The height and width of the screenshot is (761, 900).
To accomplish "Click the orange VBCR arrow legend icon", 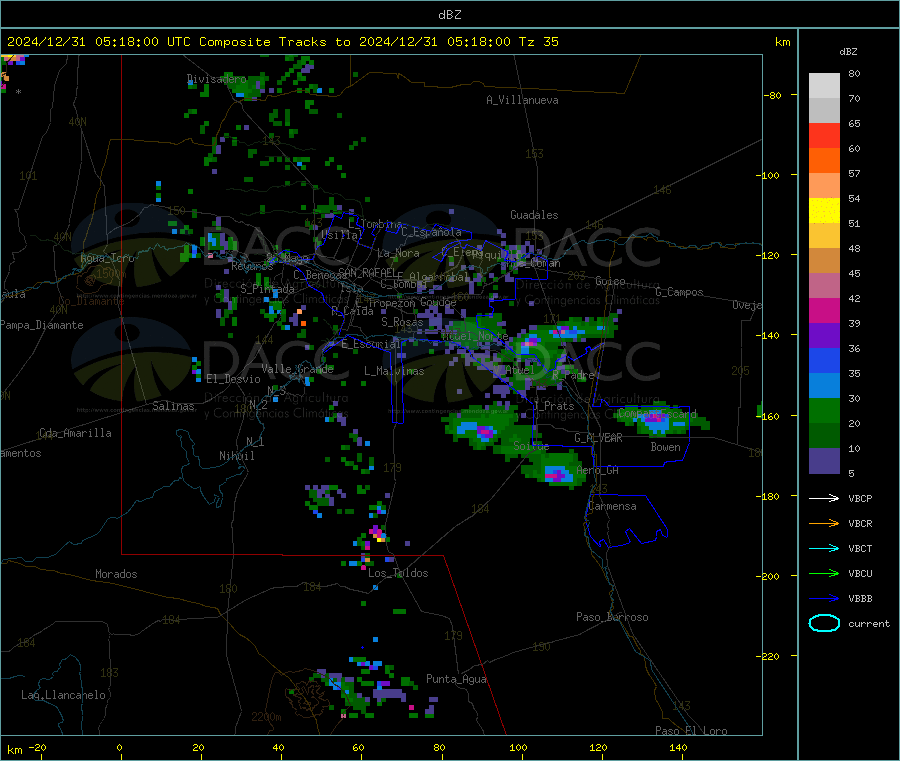I will tap(824, 523).
